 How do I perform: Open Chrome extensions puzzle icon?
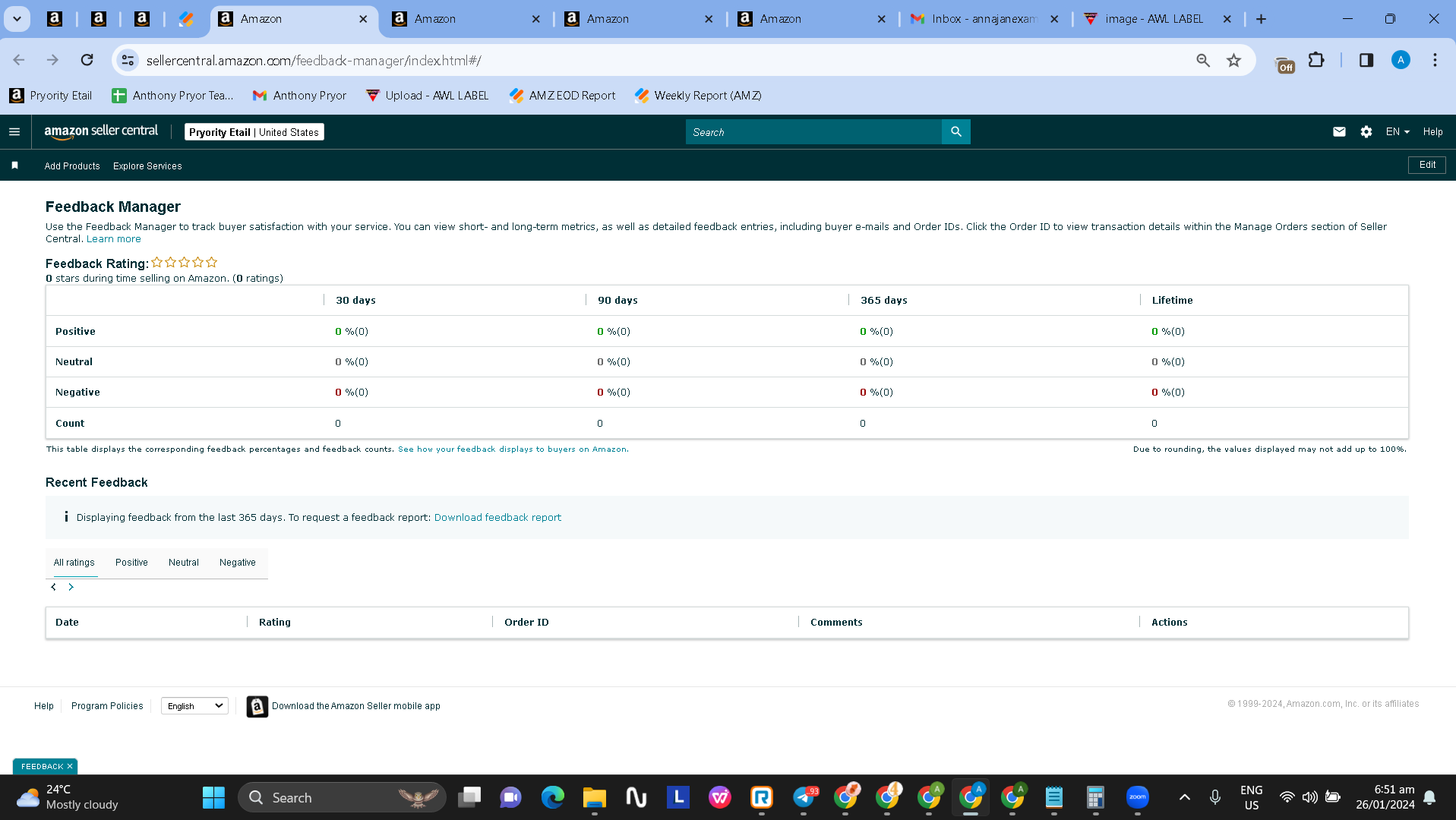[1316, 60]
